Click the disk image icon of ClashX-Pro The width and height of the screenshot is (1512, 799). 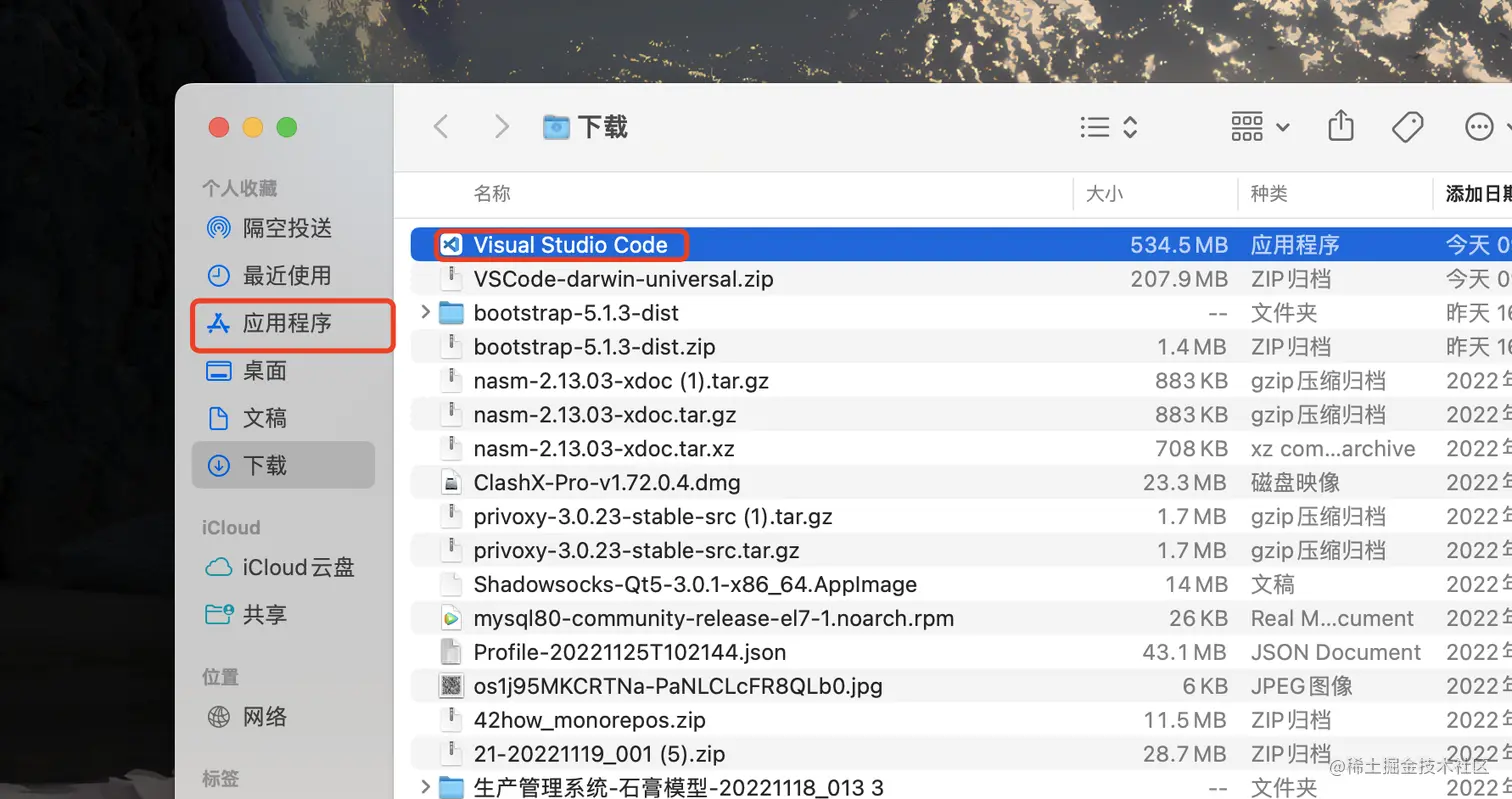452,483
